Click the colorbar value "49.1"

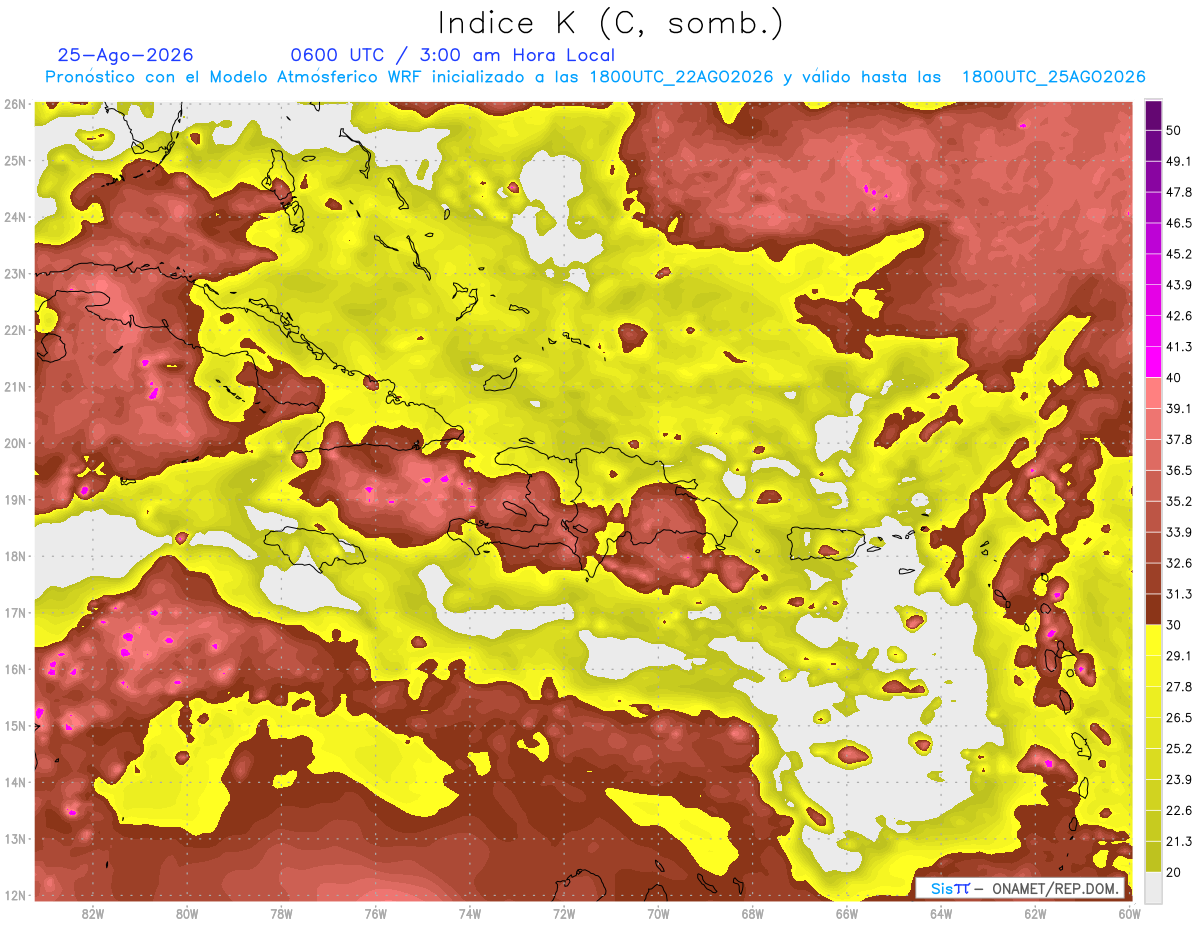[x=1179, y=161]
